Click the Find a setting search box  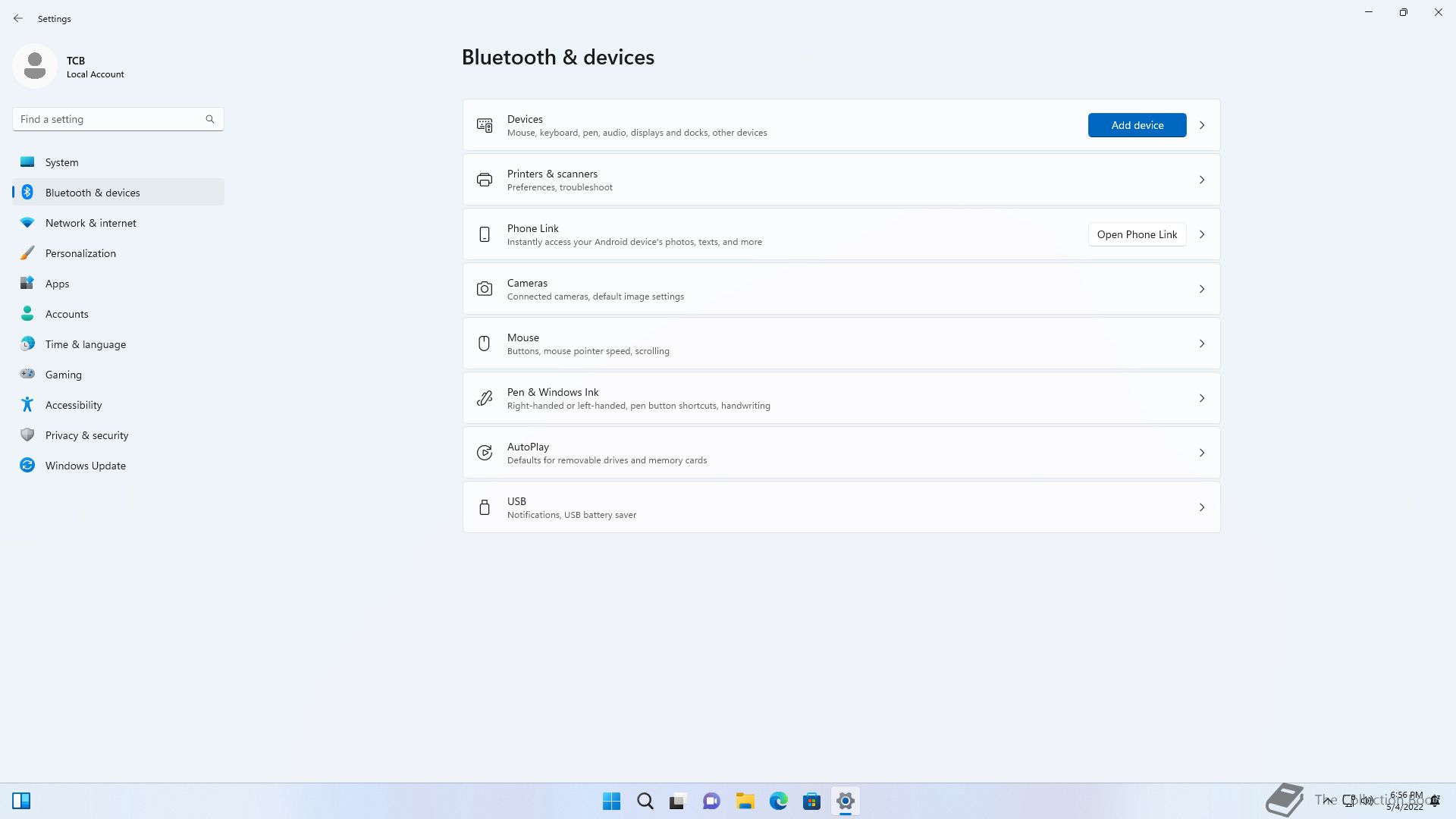[x=118, y=119]
